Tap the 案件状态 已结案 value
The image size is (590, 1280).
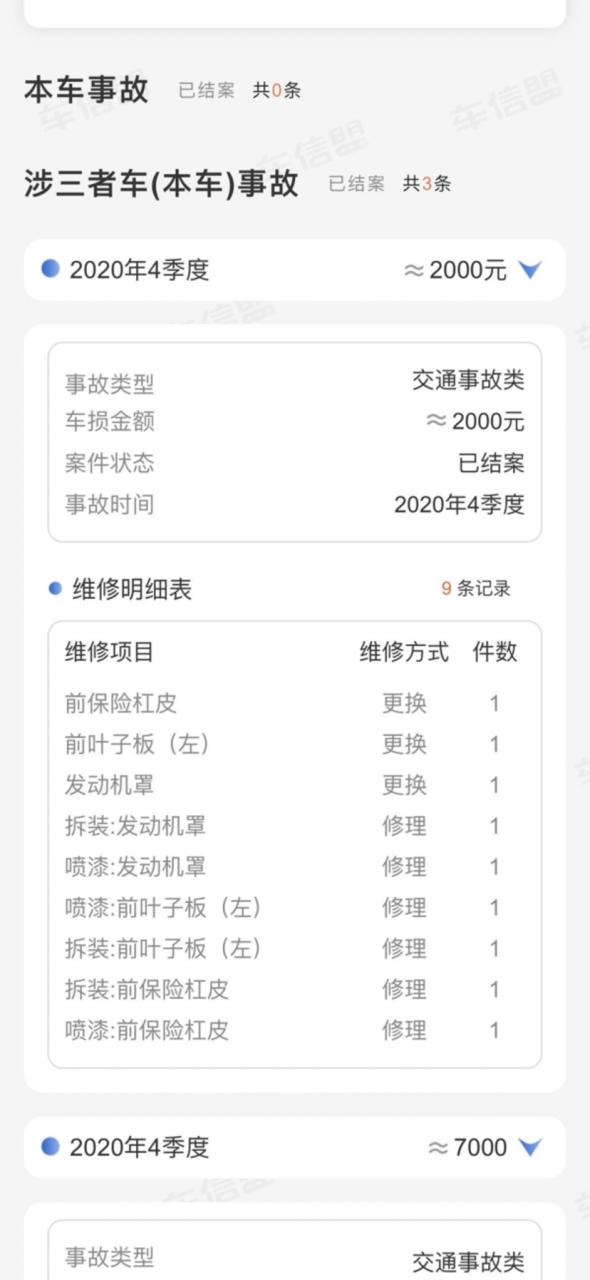point(491,463)
